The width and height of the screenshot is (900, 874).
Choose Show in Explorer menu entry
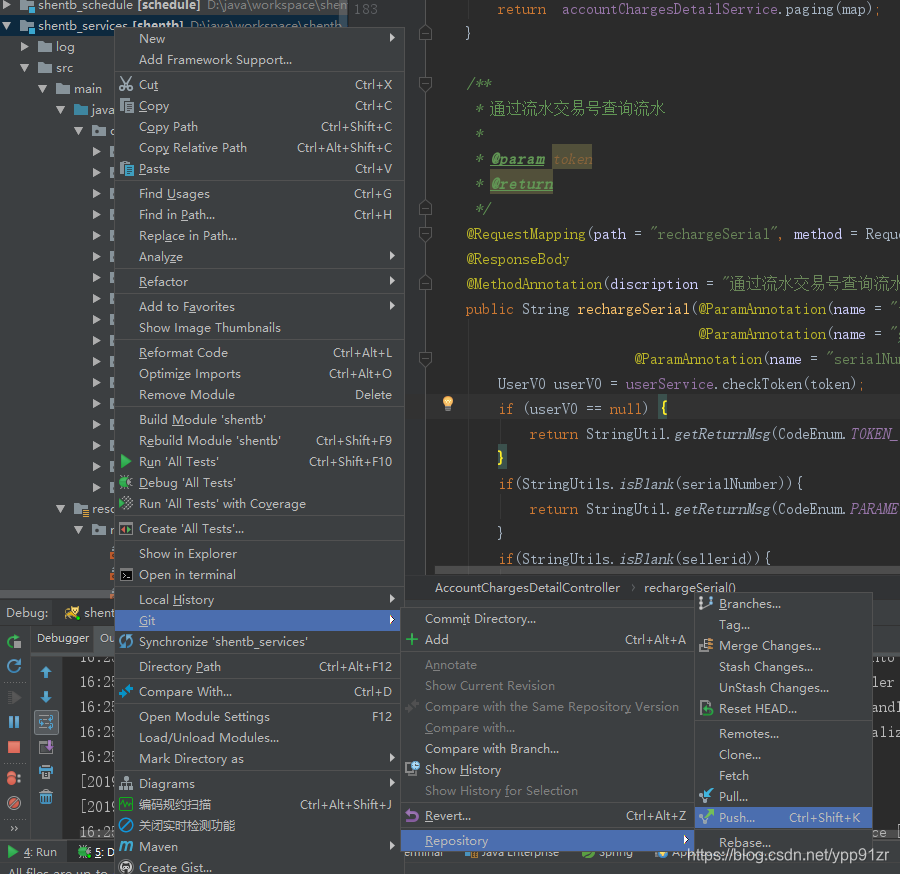(x=259, y=553)
